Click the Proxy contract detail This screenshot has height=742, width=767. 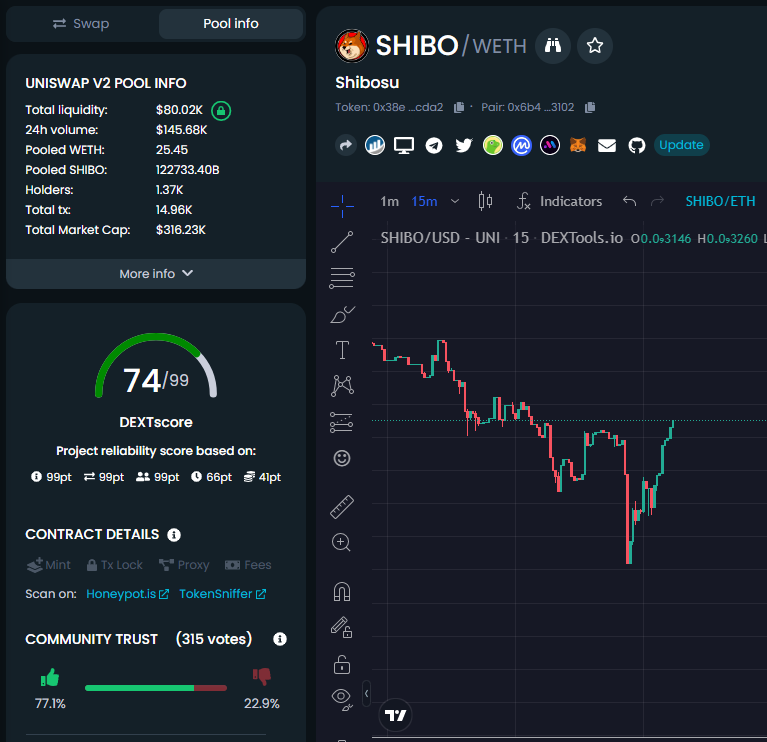(x=184, y=565)
